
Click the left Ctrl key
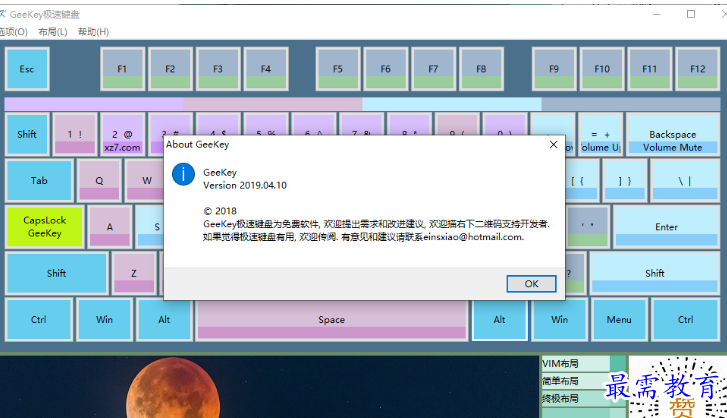coord(39,320)
